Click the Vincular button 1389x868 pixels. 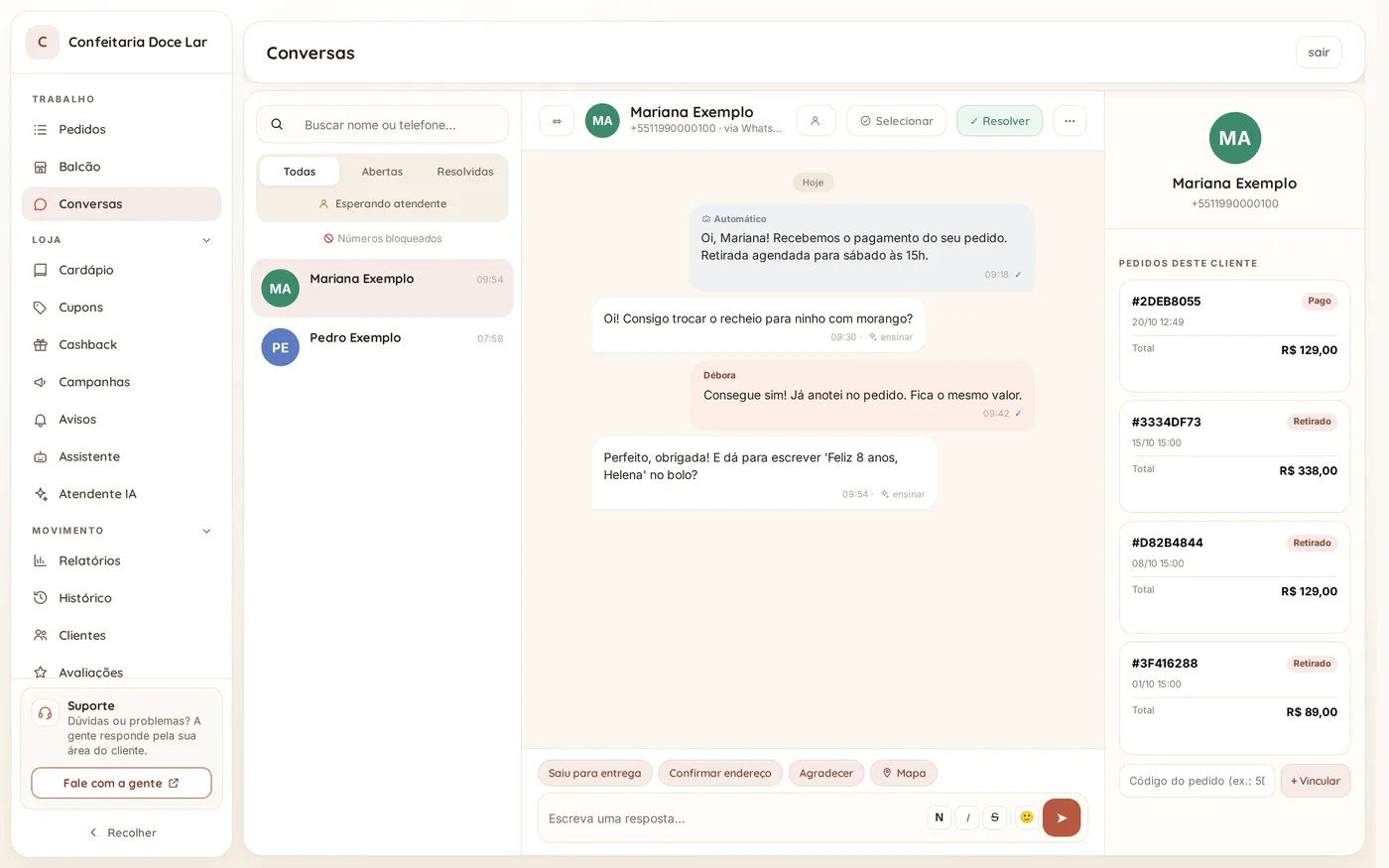pos(1316,782)
